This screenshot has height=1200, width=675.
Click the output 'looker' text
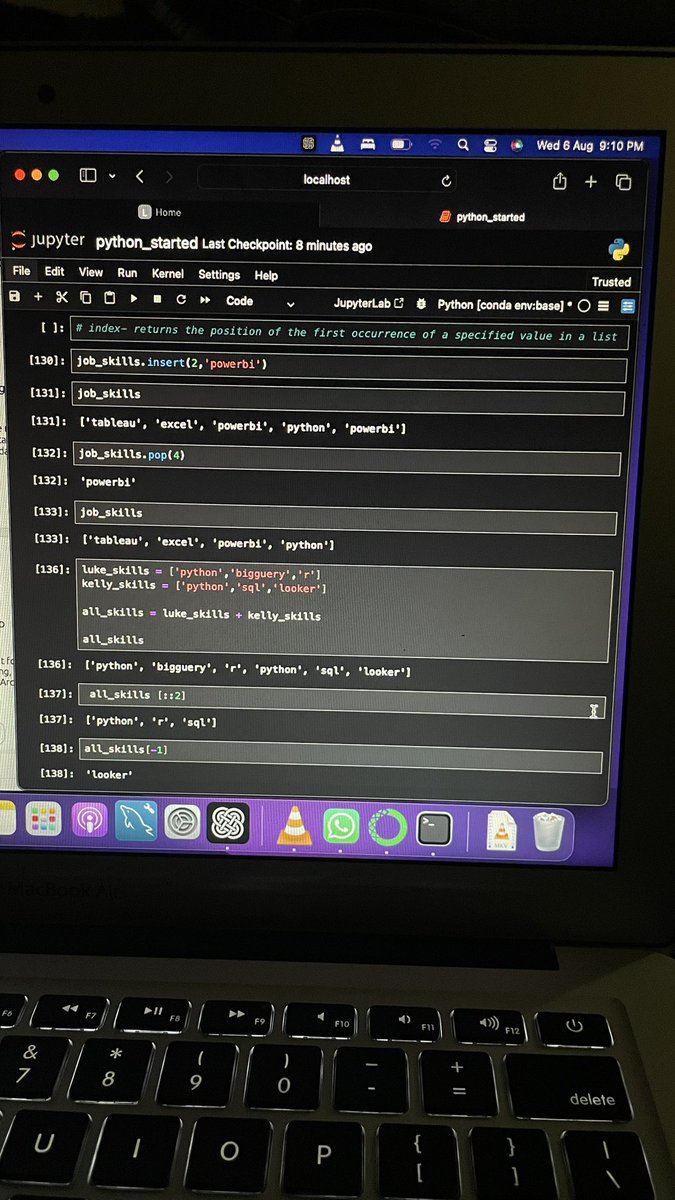coord(111,775)
